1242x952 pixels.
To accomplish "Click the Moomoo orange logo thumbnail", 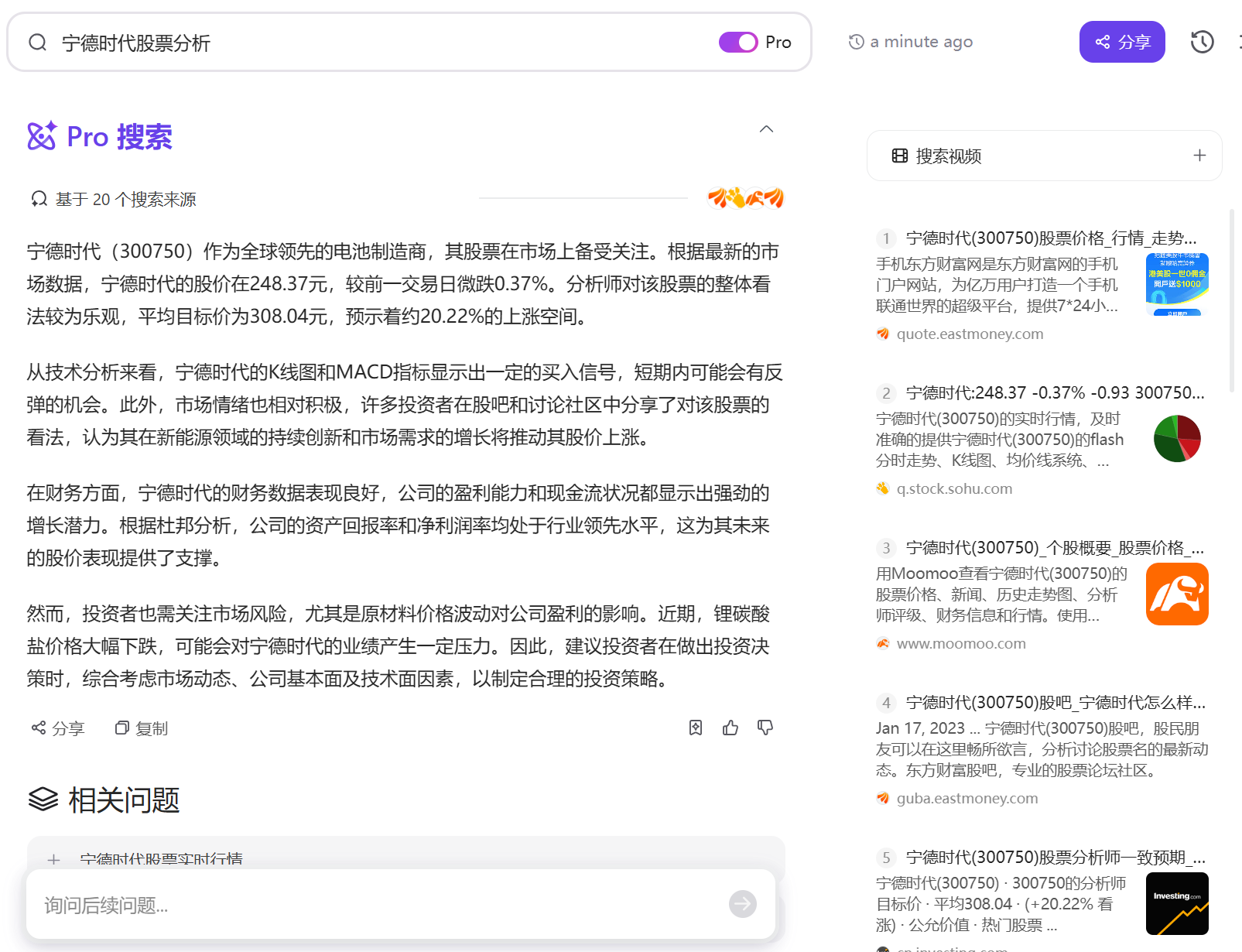I will coord(1177,594).
